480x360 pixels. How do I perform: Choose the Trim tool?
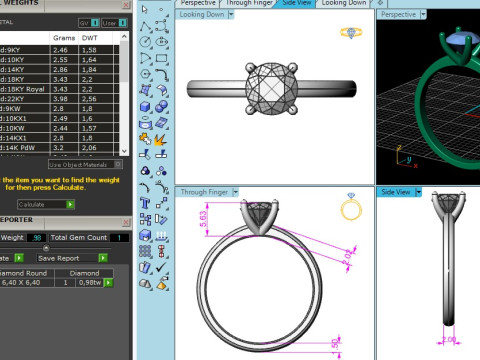pos(145,154)
